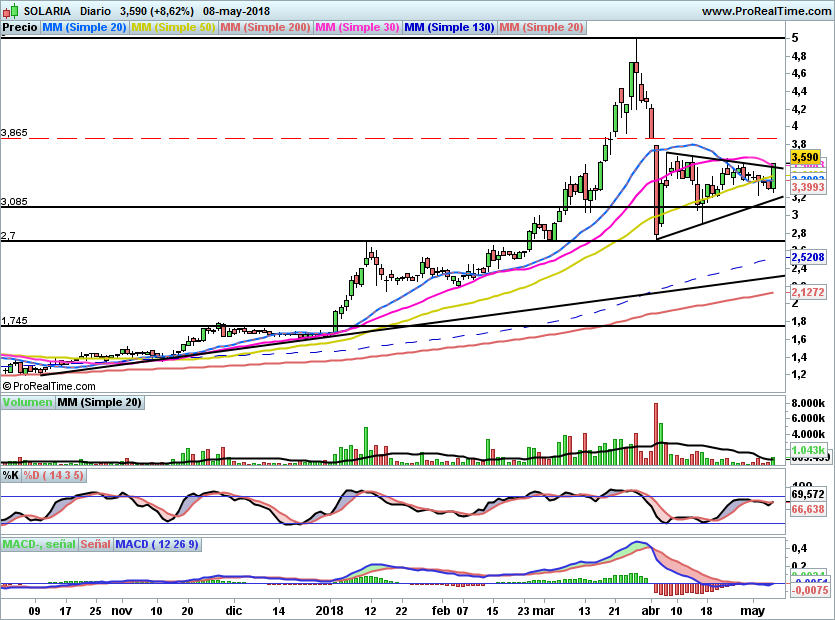The height and width of the screenshot is (620, 835).
Task: Click the 1,745 horizontal level label
Action: [x=14, y=321]
